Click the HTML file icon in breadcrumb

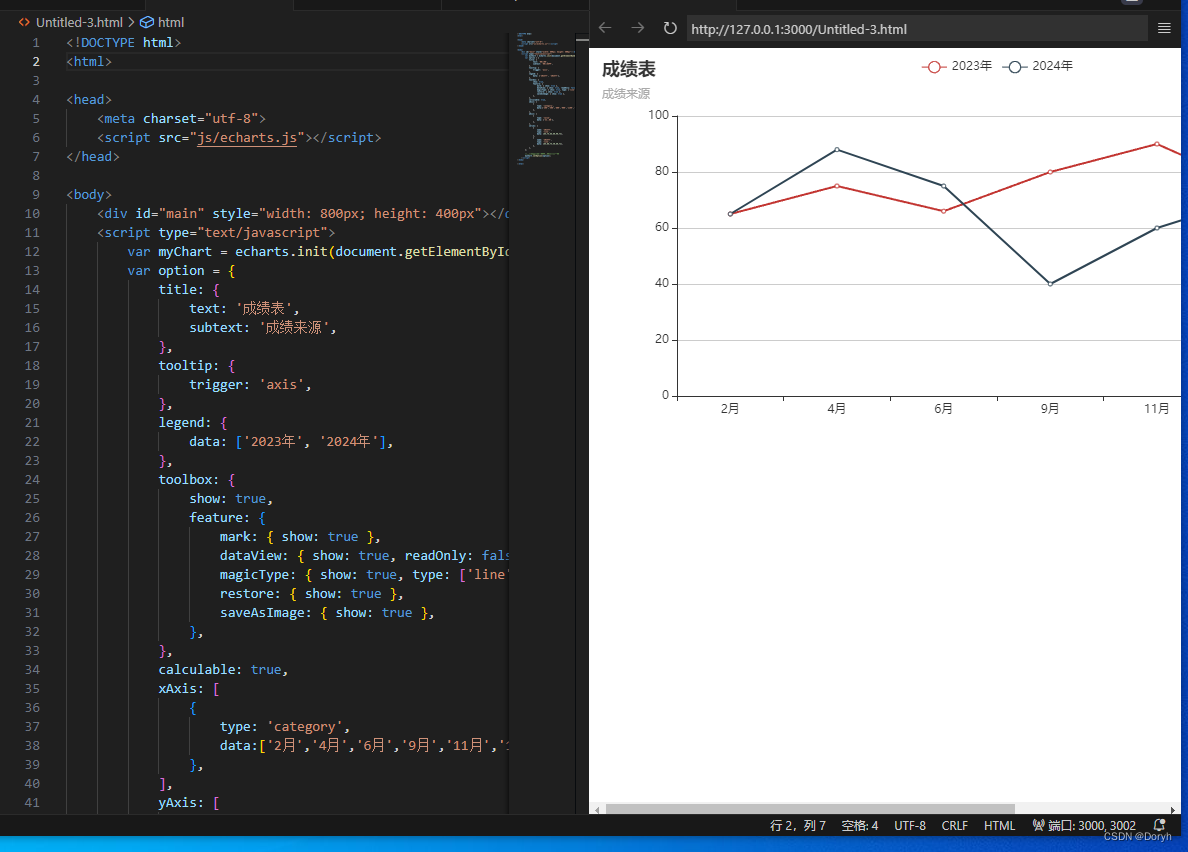point(24,23)
